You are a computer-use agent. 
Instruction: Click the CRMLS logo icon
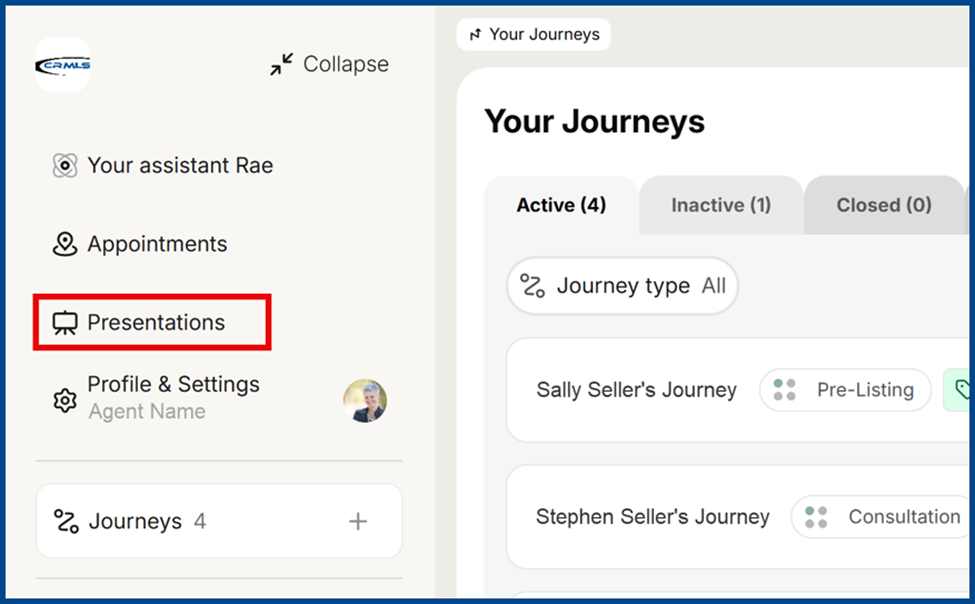[x=62, y=65]
